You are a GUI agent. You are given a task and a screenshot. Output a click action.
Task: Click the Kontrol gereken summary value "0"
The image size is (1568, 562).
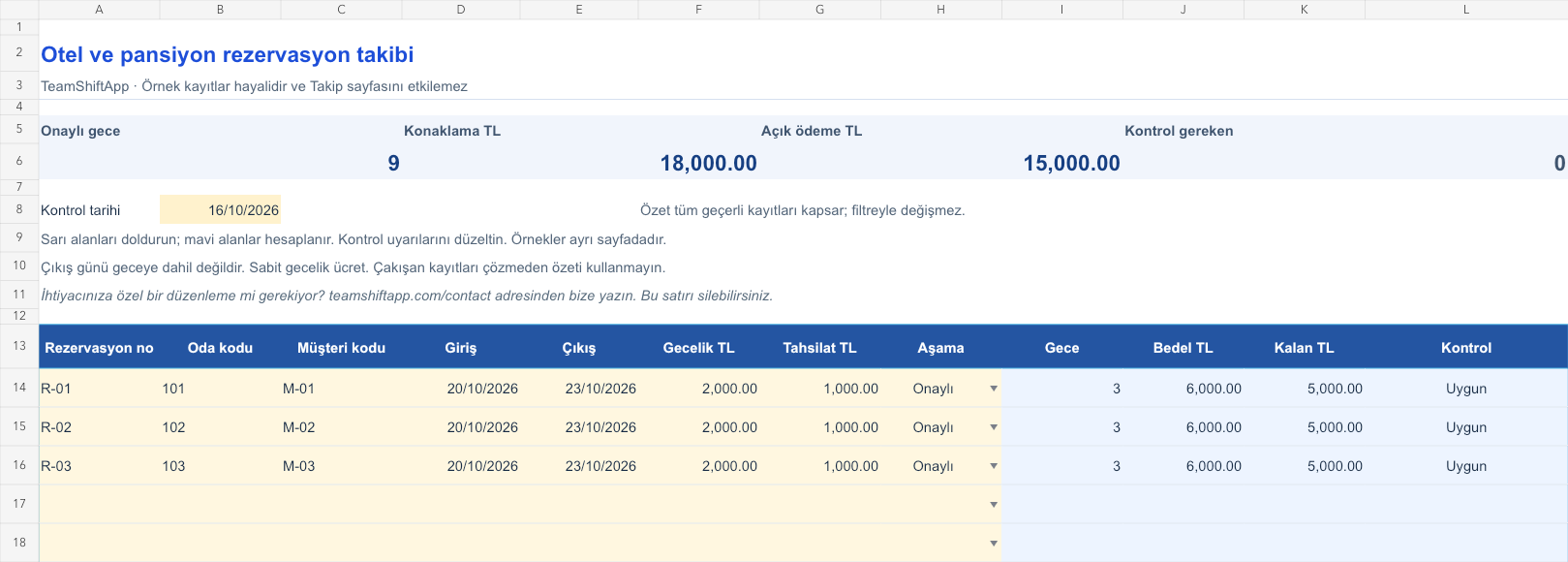(x=1559, y=163)
